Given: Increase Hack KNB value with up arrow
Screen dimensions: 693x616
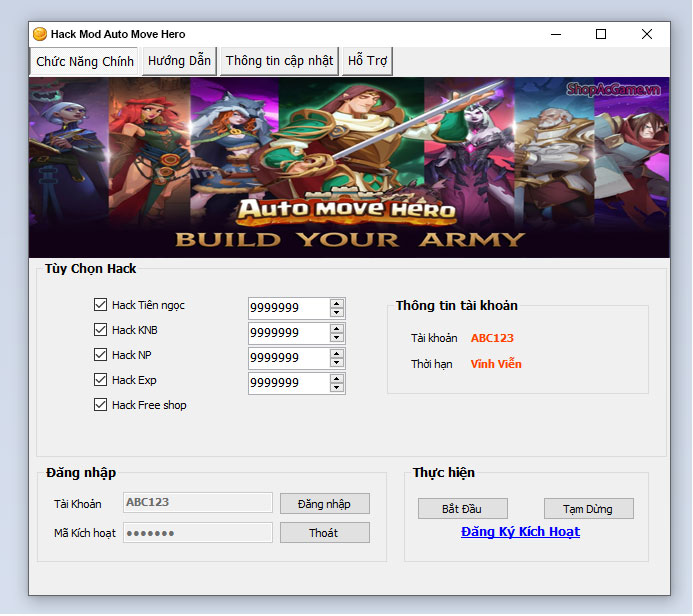Looking at the screenshot, I should pyautogui.click(x=337, y=329).
